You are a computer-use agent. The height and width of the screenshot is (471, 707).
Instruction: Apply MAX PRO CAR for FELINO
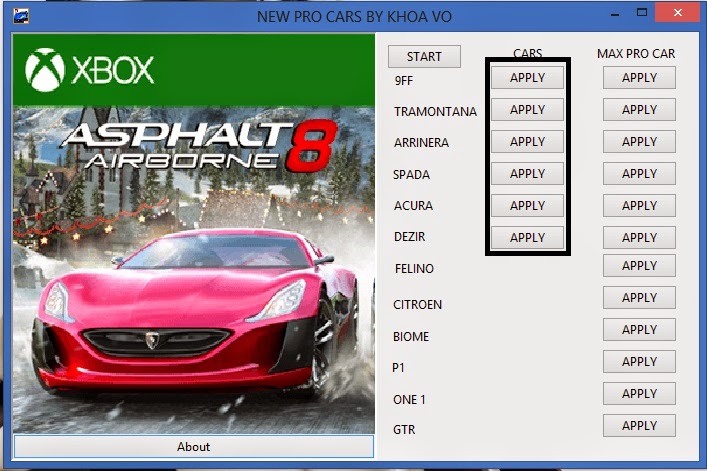click(639, 265)
